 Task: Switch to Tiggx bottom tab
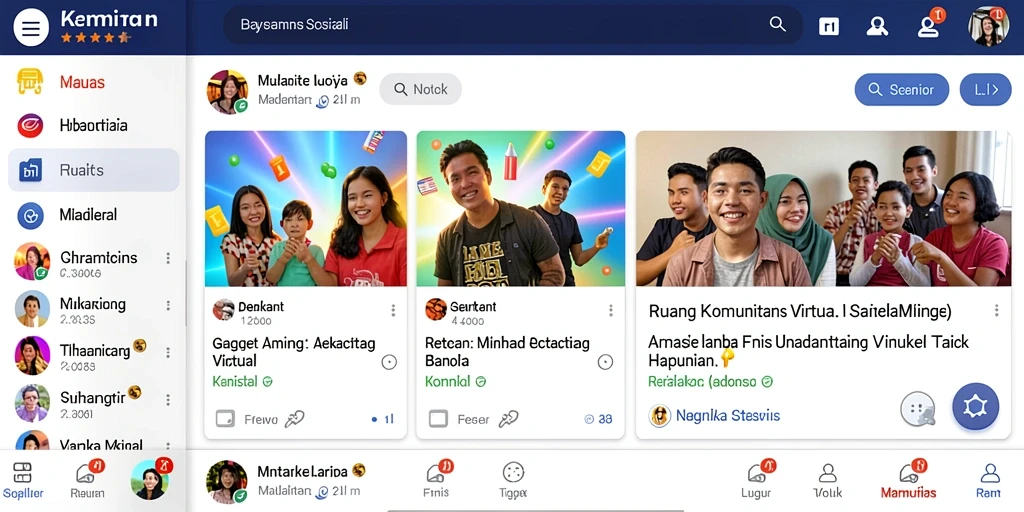513,480
